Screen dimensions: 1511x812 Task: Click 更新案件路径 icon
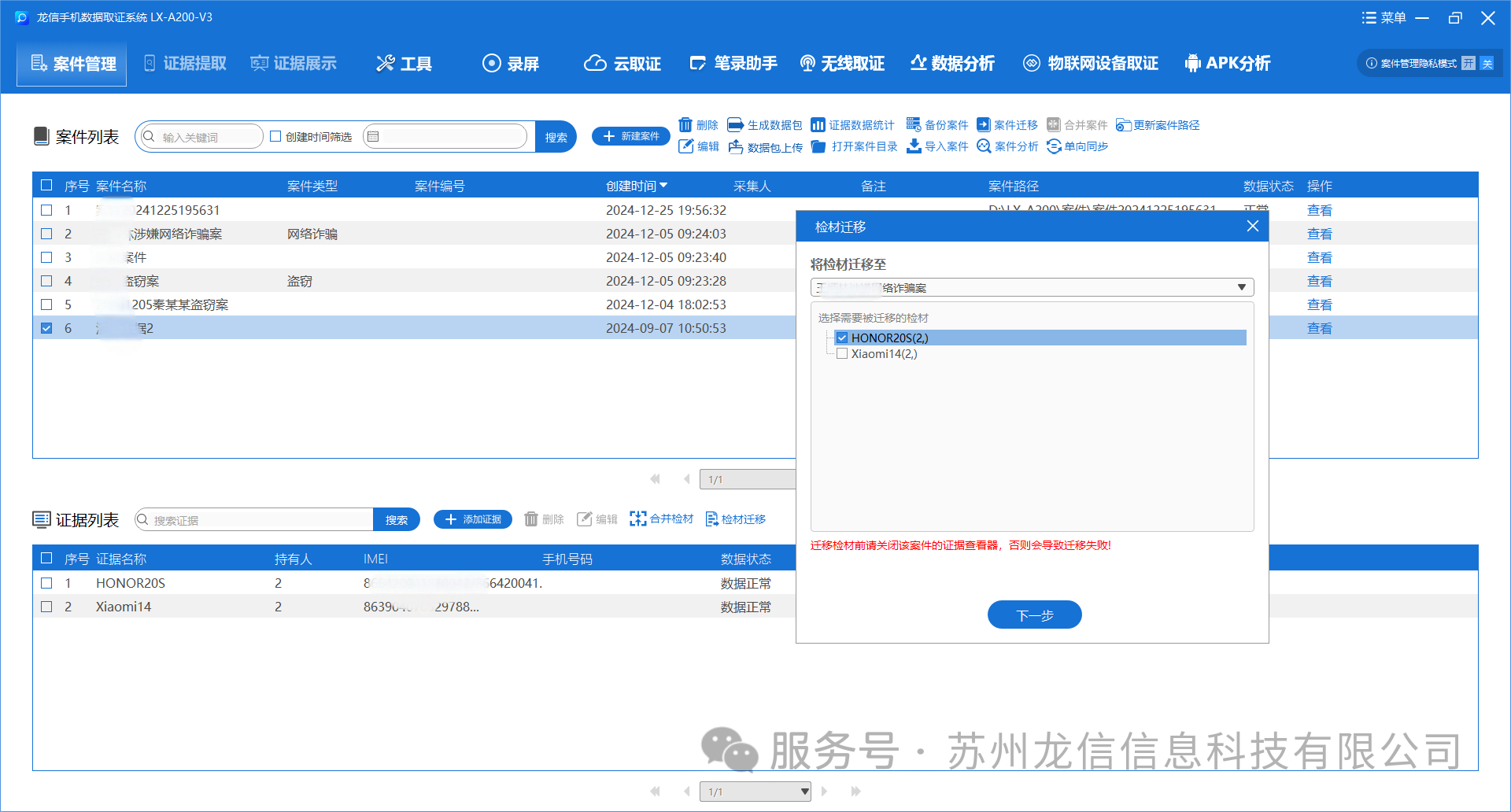coord(1123,126)
